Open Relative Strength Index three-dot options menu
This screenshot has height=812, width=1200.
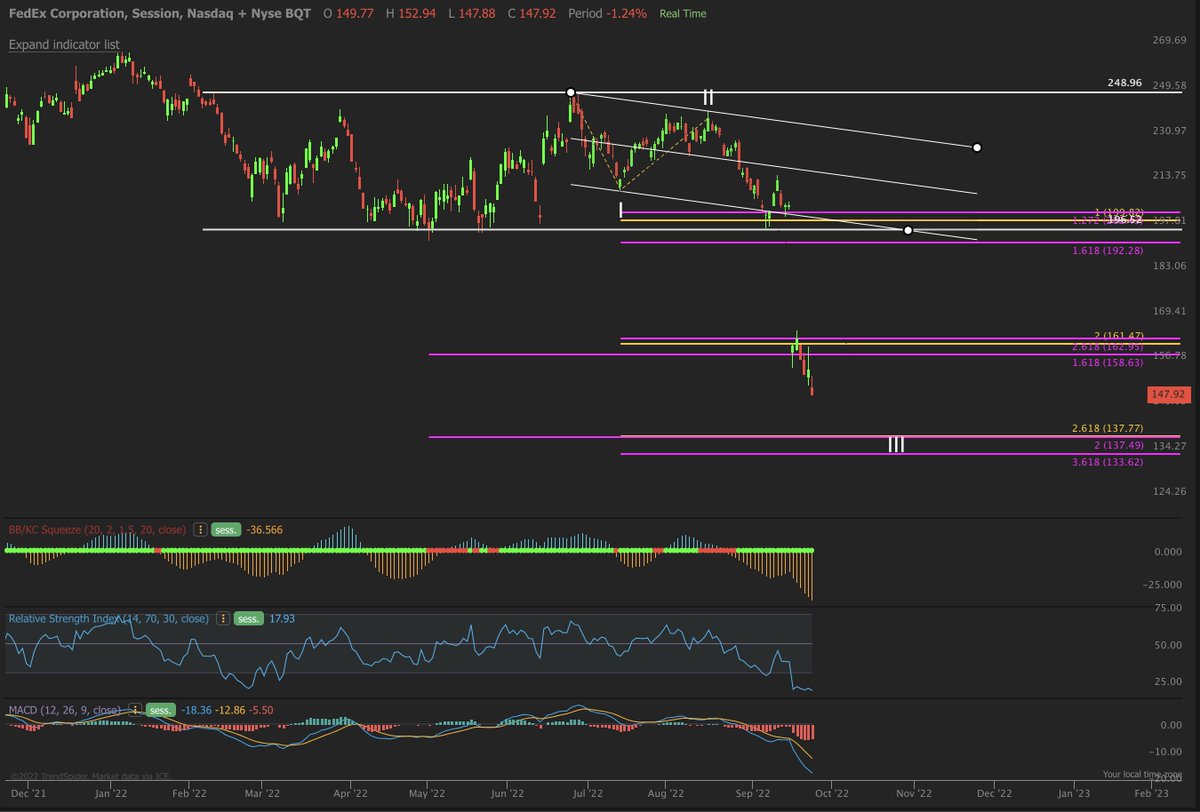pyautogui.click(x=223, y=619)
